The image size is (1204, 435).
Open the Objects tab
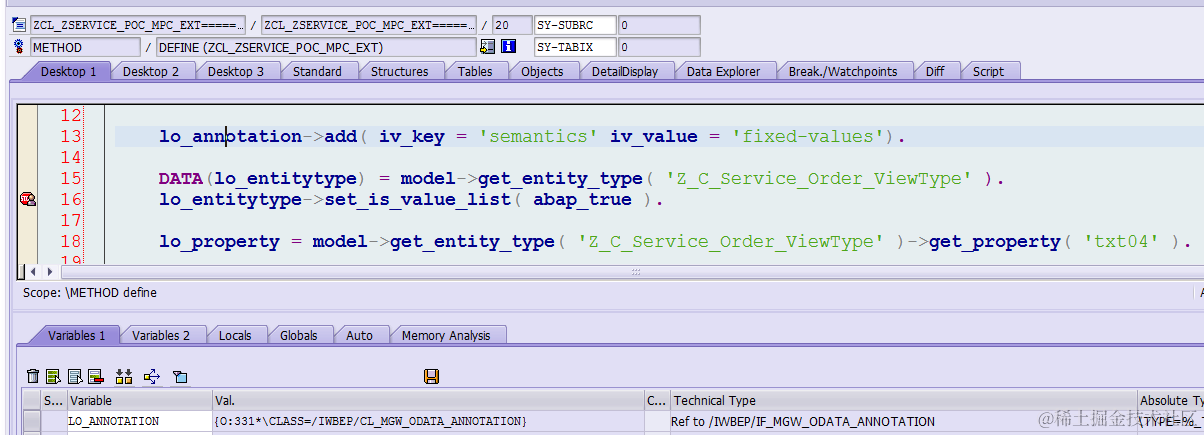[x=542, y=71]
